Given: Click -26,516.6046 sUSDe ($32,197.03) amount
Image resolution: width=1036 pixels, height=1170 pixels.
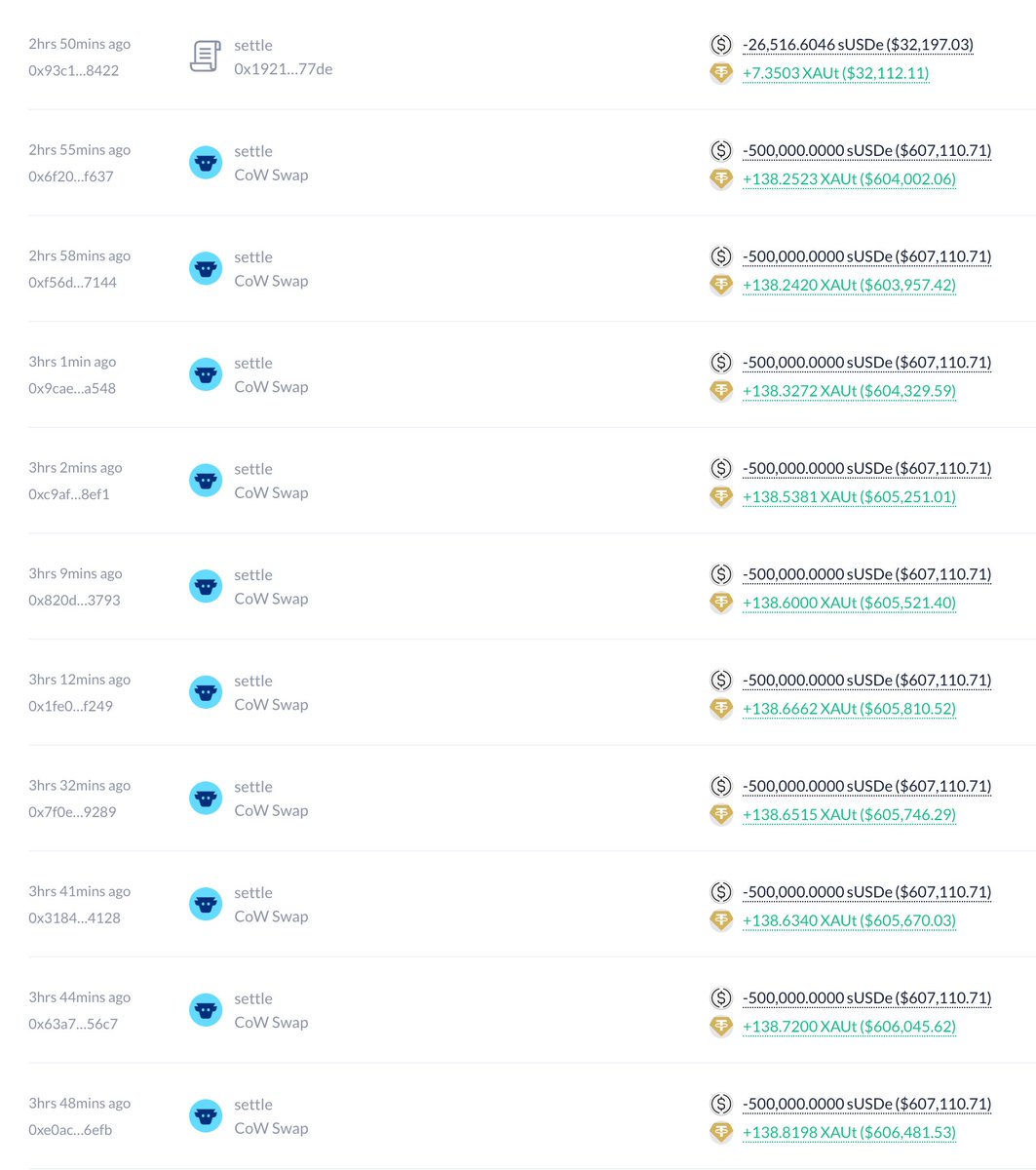Looking at the screenshot, I should click(858, 44).
